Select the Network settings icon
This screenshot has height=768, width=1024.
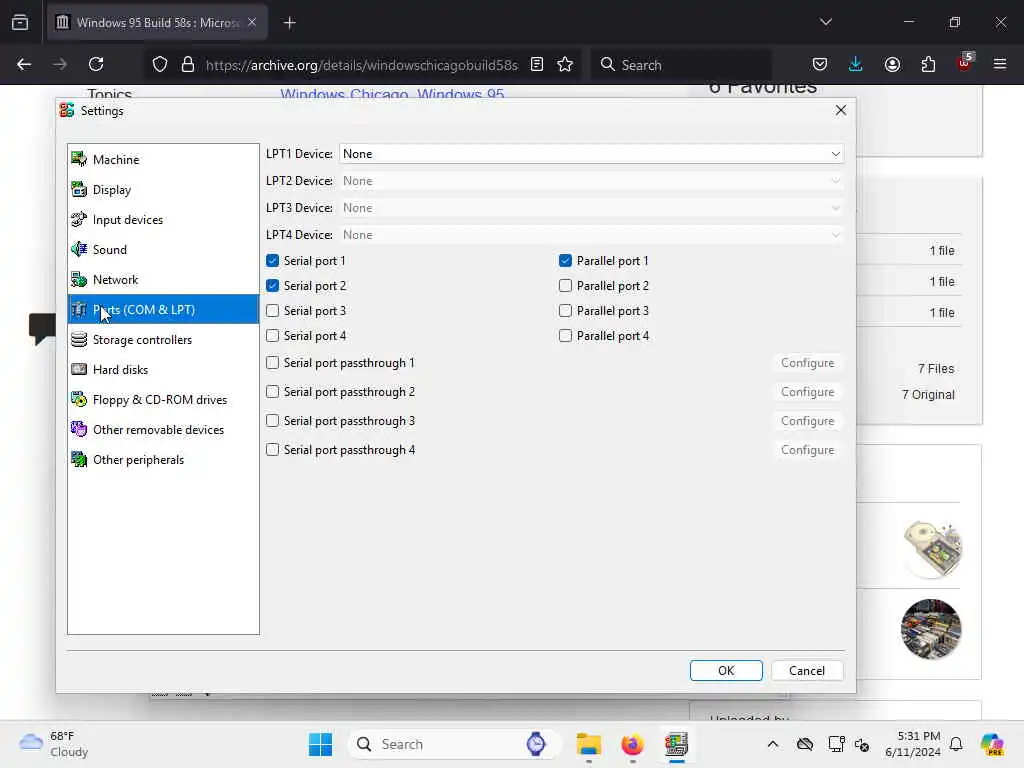(79, 280)
